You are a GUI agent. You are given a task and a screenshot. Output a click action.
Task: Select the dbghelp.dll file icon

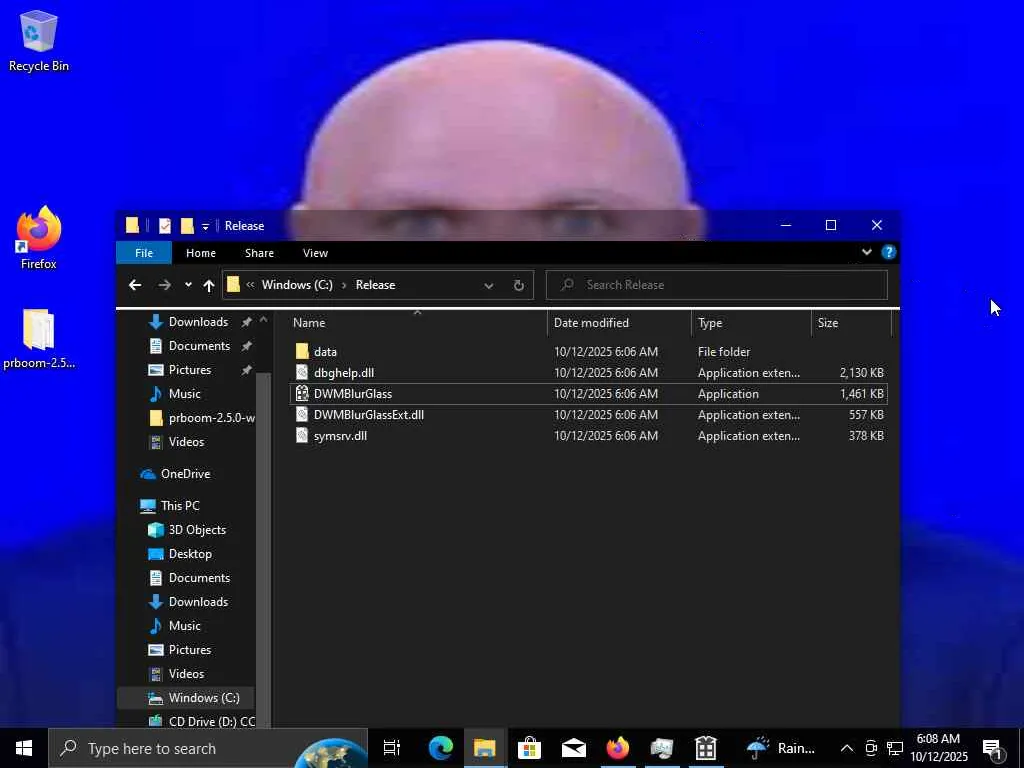tap(302, 372)
